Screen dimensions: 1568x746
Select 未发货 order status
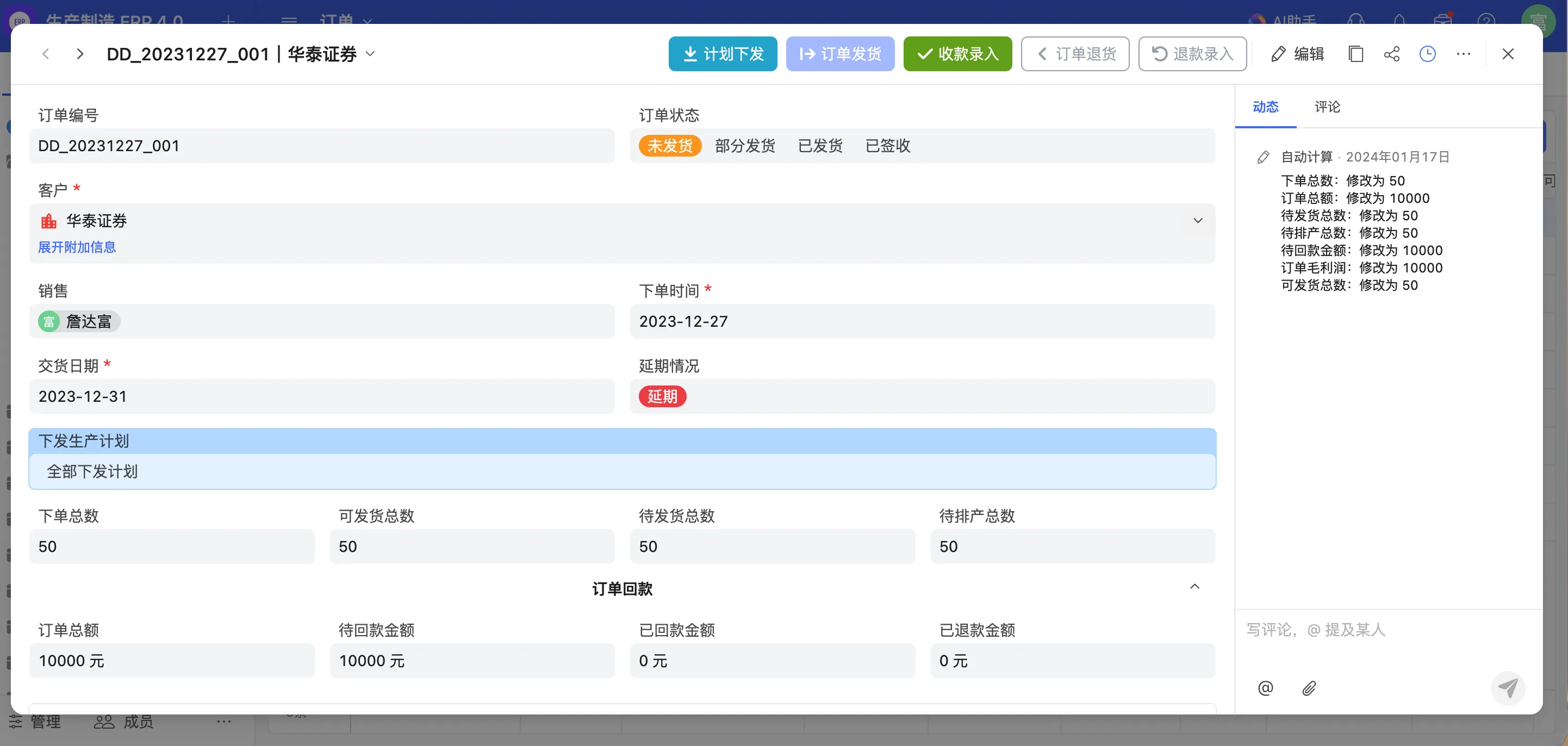pyautogui.click(x=670, y=146)
